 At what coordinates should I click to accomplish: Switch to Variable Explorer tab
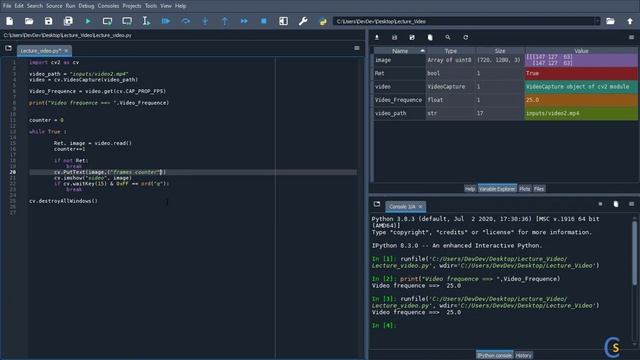(x=497, y=189)
